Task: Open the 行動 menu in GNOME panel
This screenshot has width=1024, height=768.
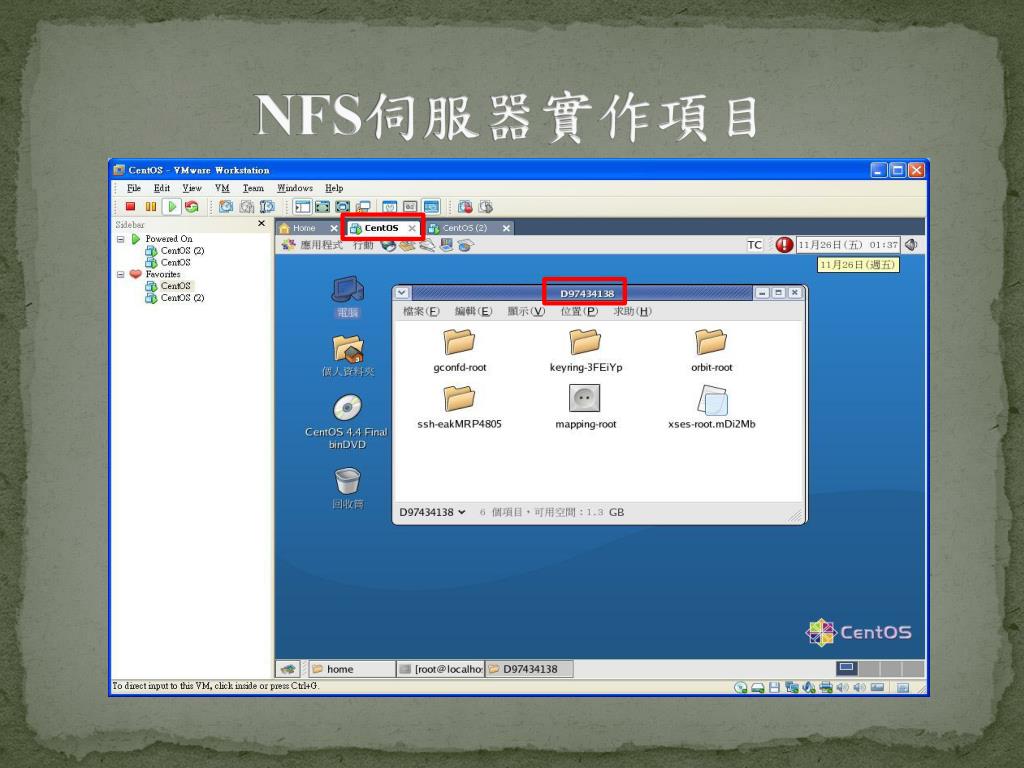Action: pyautogui.click(x=363, y=245)
